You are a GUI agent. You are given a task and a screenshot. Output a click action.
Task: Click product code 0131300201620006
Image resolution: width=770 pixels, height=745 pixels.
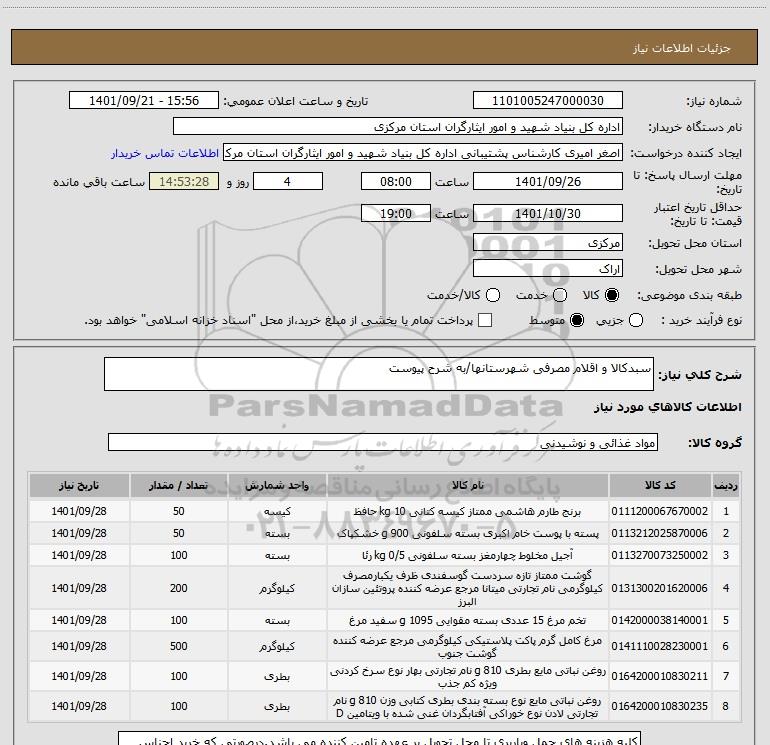(x=660, y=588)
